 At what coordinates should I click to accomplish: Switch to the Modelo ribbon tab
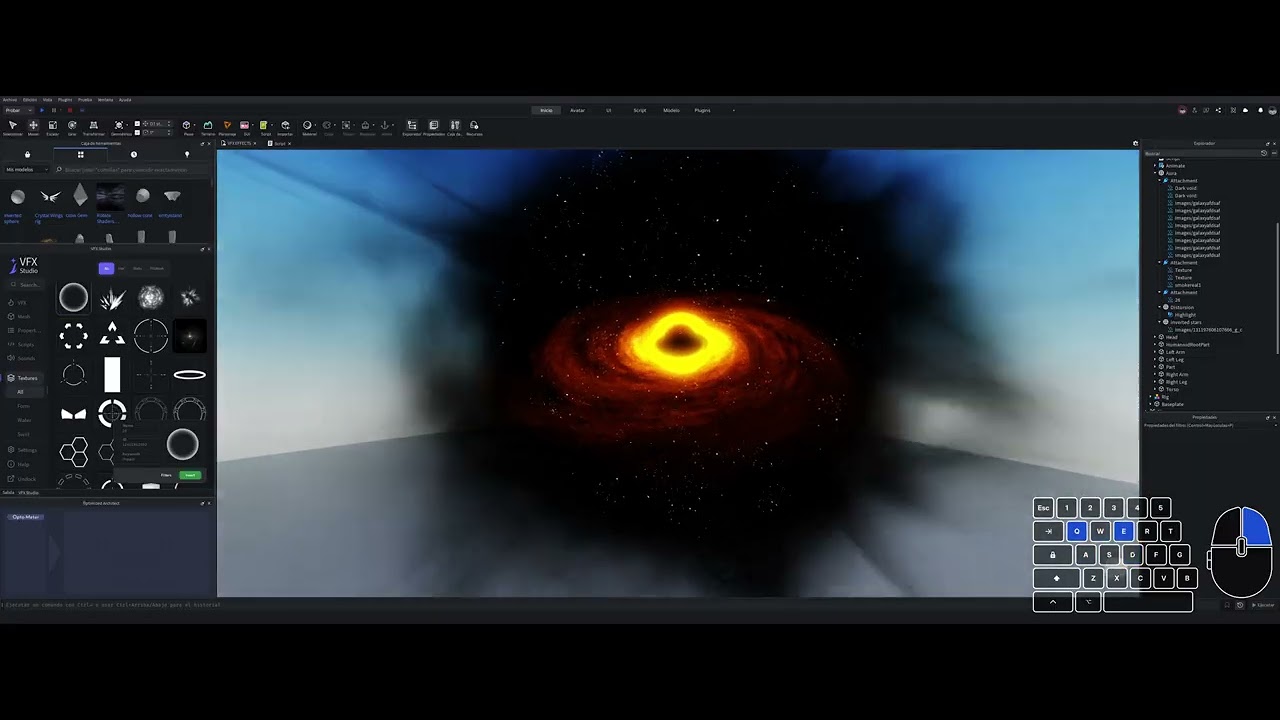point(671,110)
